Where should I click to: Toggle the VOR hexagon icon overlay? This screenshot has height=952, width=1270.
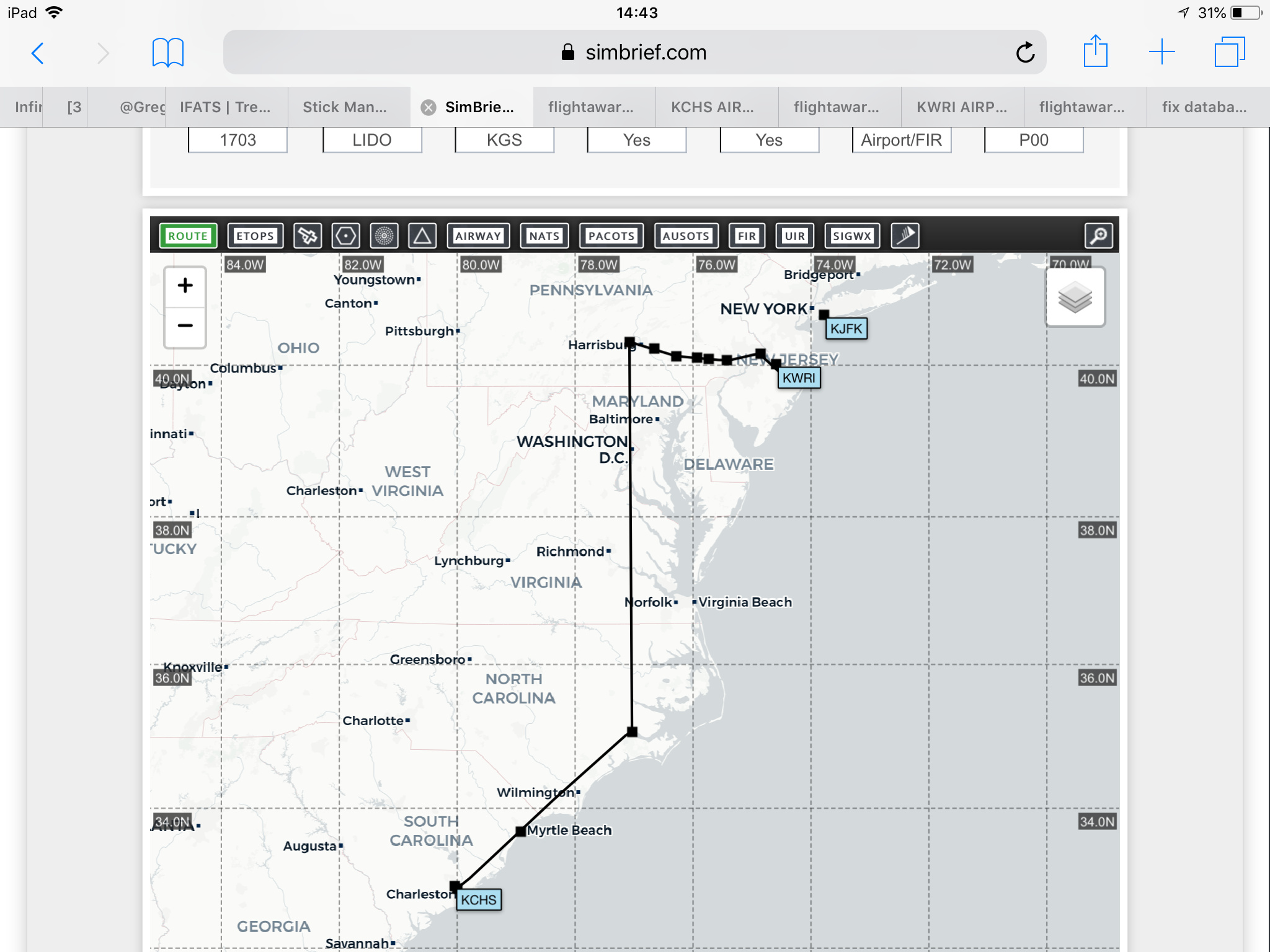tap(345, 236)
